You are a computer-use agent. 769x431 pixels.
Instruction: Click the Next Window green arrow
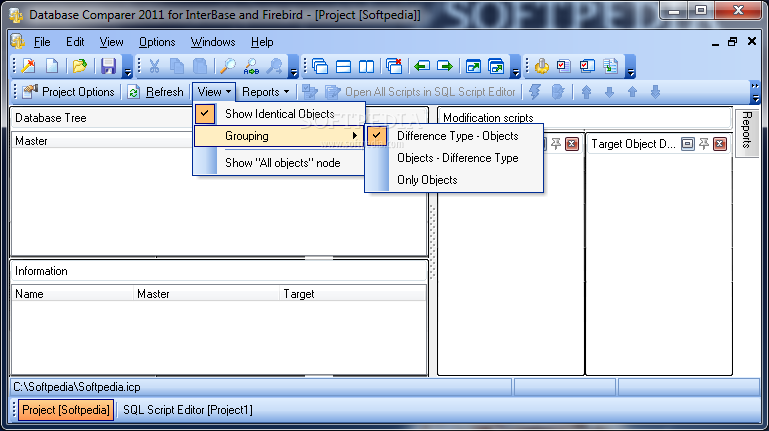click(445, 66)
